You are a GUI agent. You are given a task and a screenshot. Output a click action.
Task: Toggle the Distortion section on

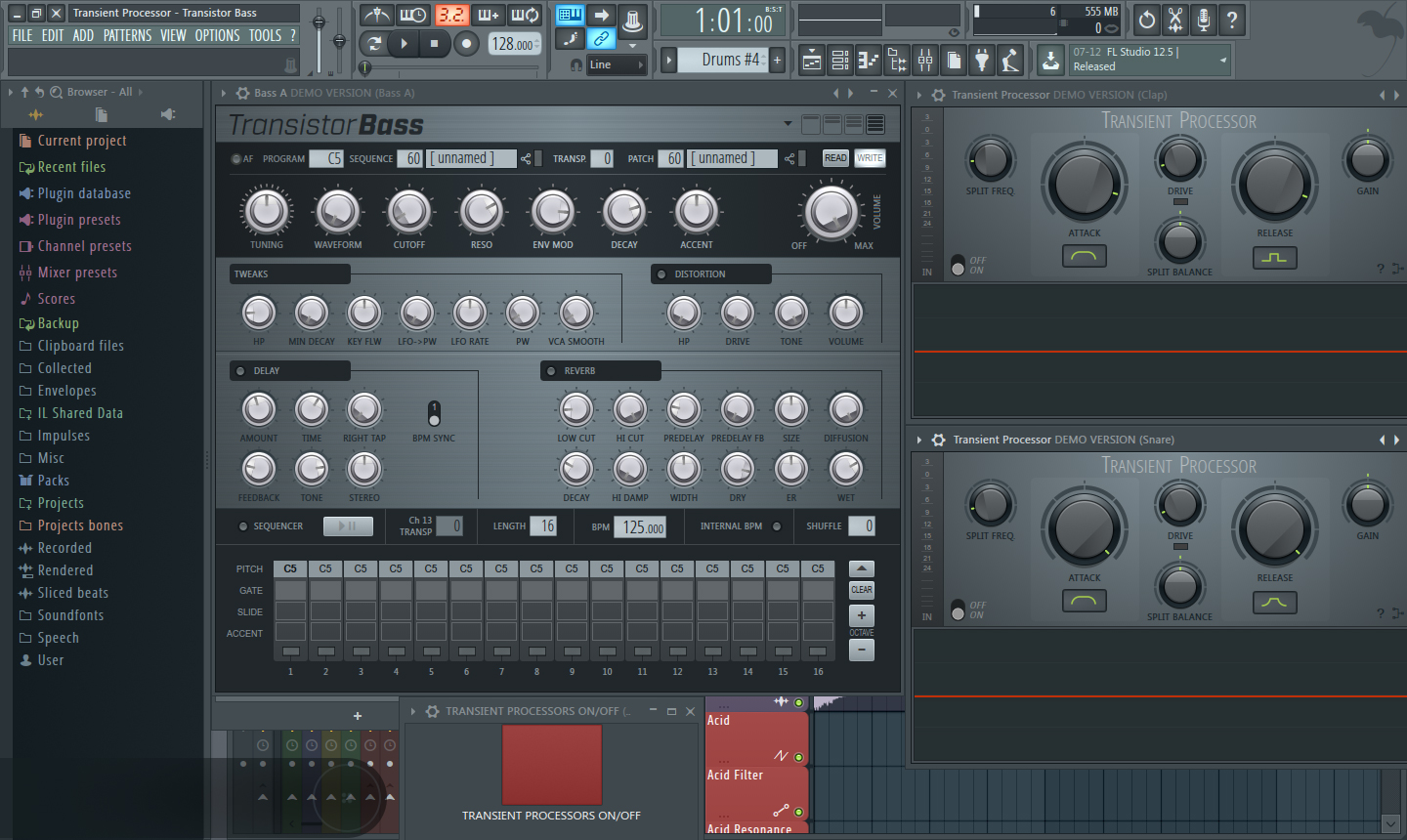(661, 274)
